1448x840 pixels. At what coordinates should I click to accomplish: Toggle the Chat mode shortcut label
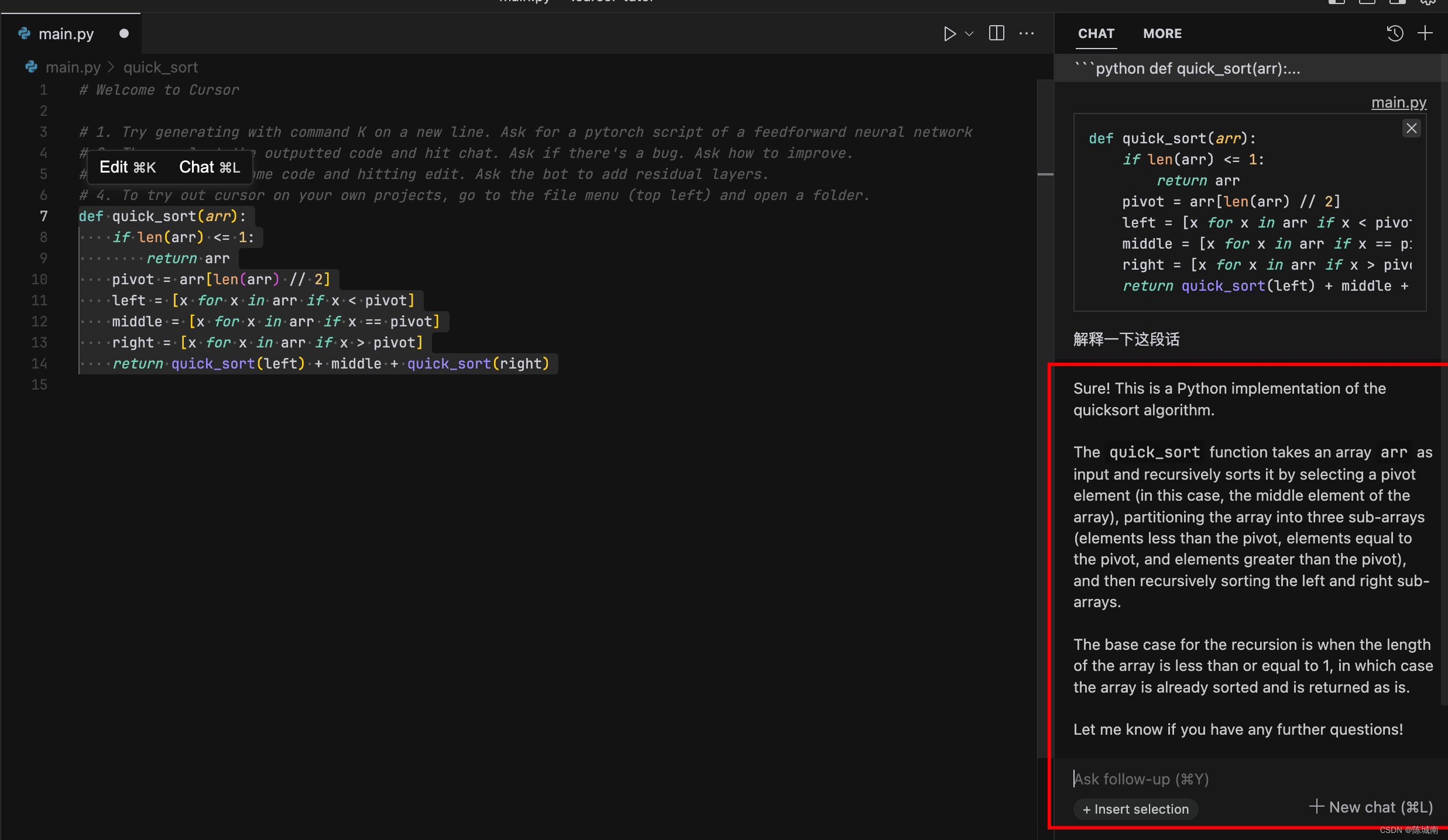[207, 167]
